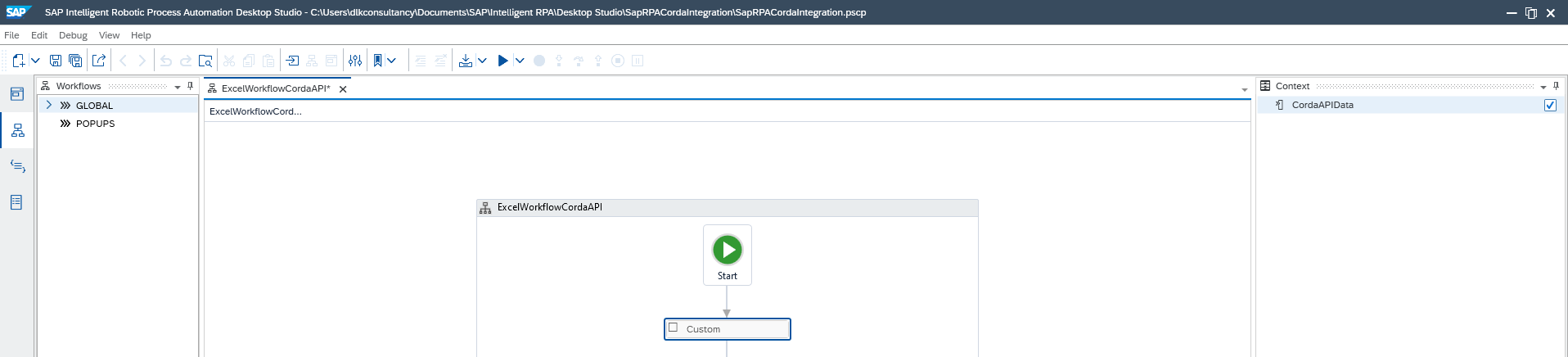This screenshot has width=1568, height=357.
Task: Pin the Workflows panel
Action: (191, 85)
